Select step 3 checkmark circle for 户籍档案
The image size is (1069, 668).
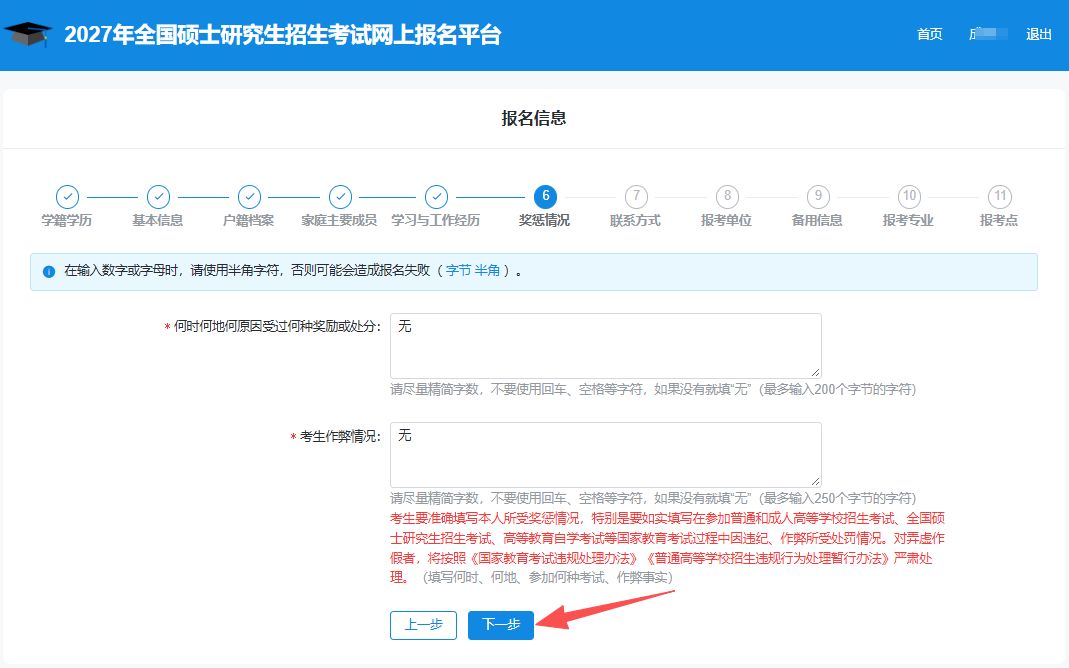pos(249,197)
